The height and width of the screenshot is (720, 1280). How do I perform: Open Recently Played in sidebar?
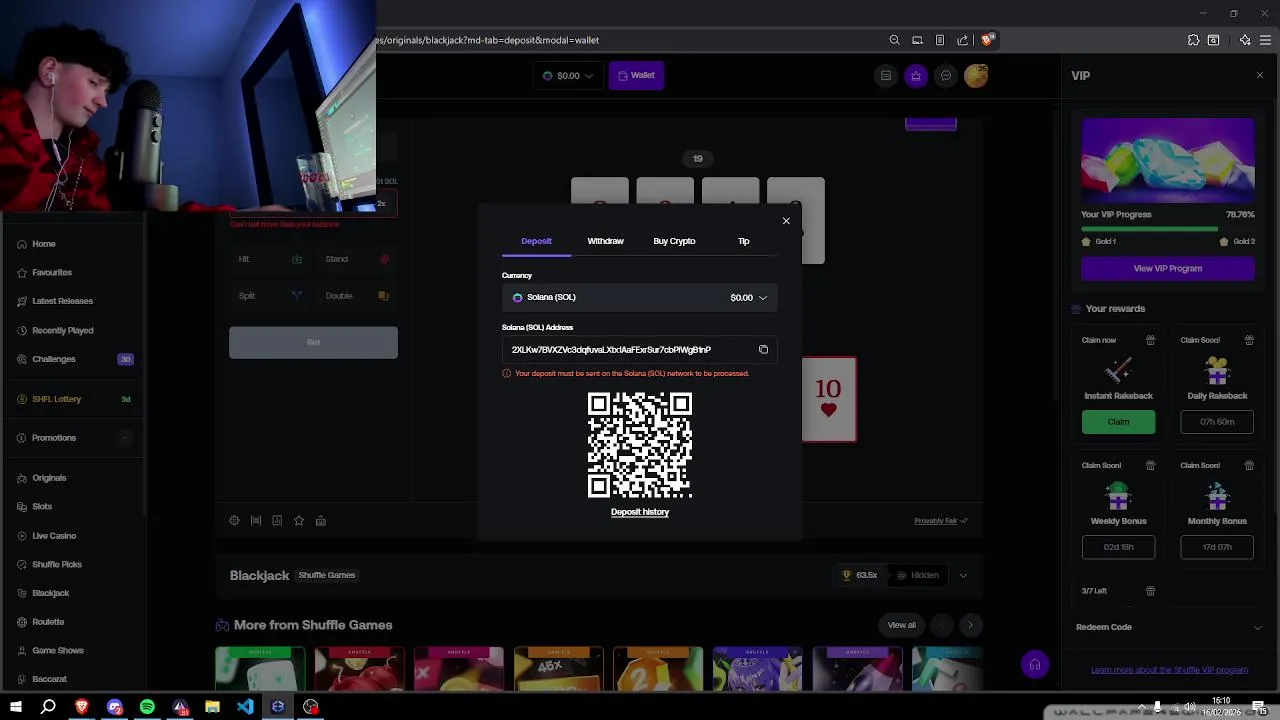[x=62, y=330]
